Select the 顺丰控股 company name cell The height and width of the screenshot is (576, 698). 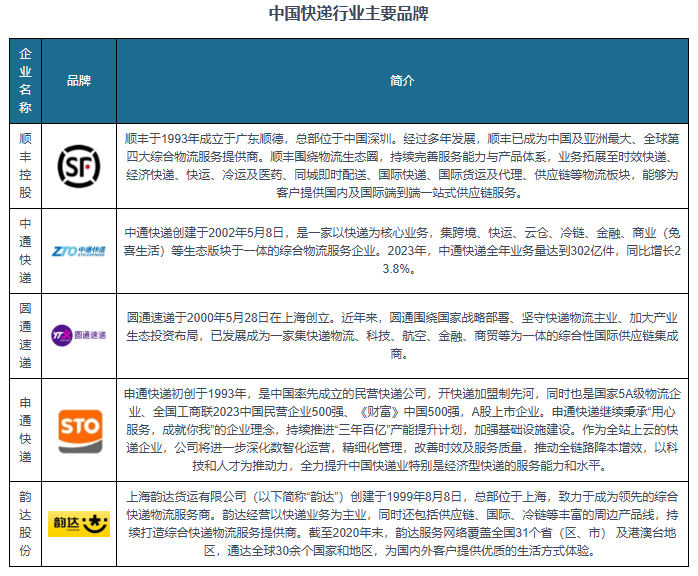click(25, 166)
